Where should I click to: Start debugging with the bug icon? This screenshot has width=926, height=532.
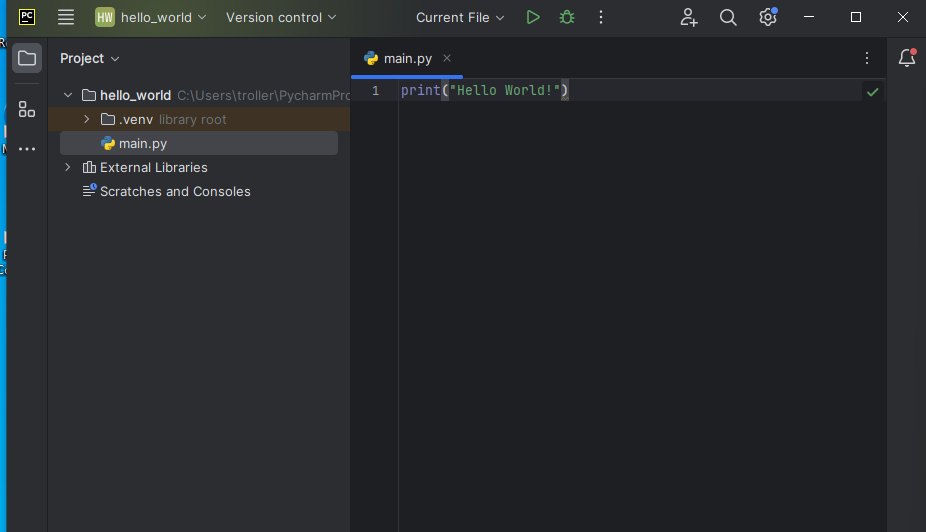[x=567, y=17]
